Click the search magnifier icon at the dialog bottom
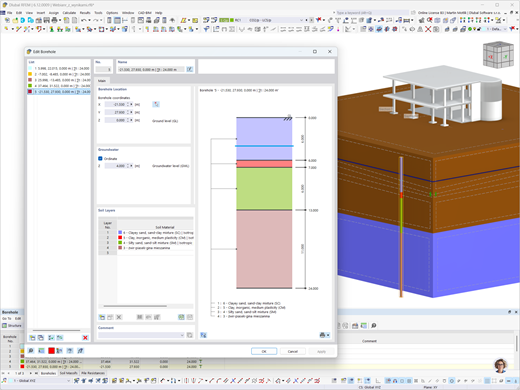This screenshot has width=520, height=390. point(31,351)
